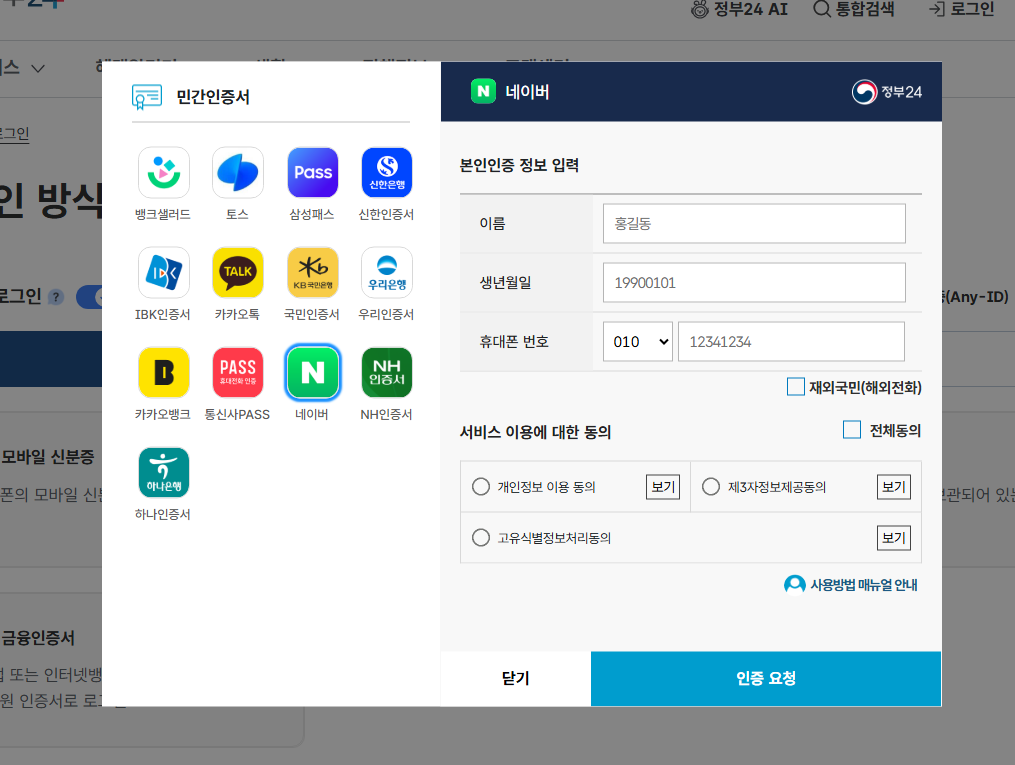View details for 개인정보 이용 동의
Image resolution: width=1015 pixels, height=765 pixels.
pyautogui.click(x=663, y=487)
